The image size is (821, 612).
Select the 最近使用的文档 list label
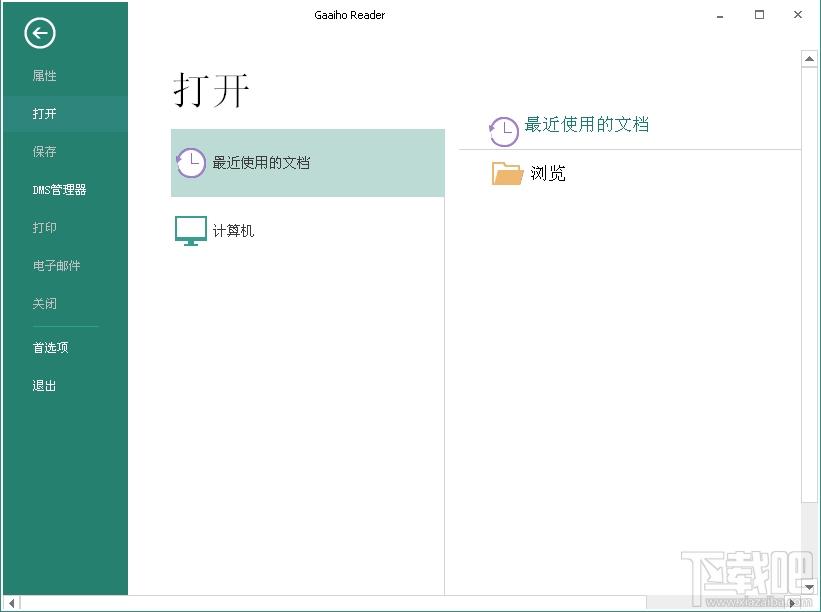[x=261, y=163]
